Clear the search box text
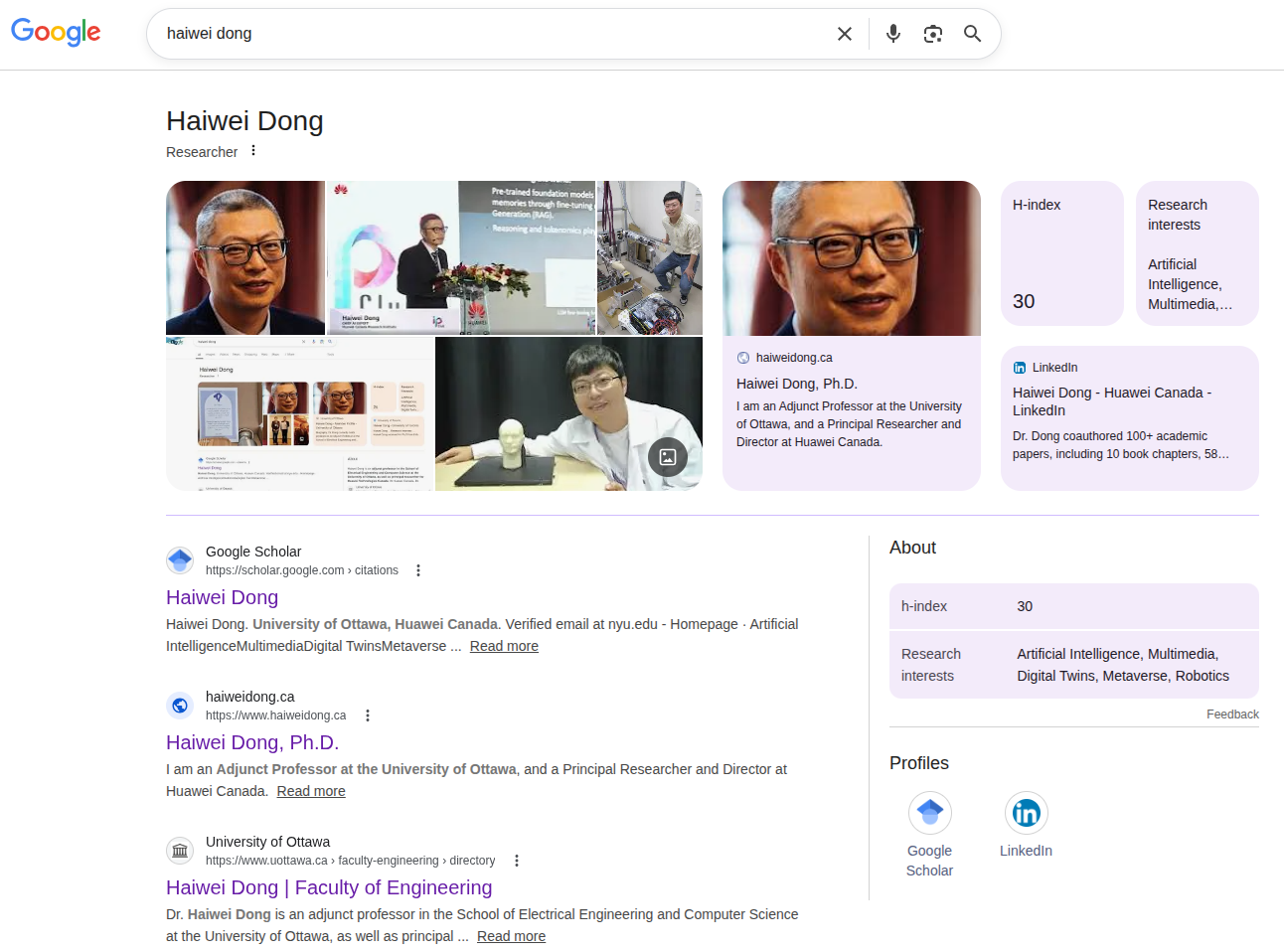Screen dimensions: 1284x952 844,34
